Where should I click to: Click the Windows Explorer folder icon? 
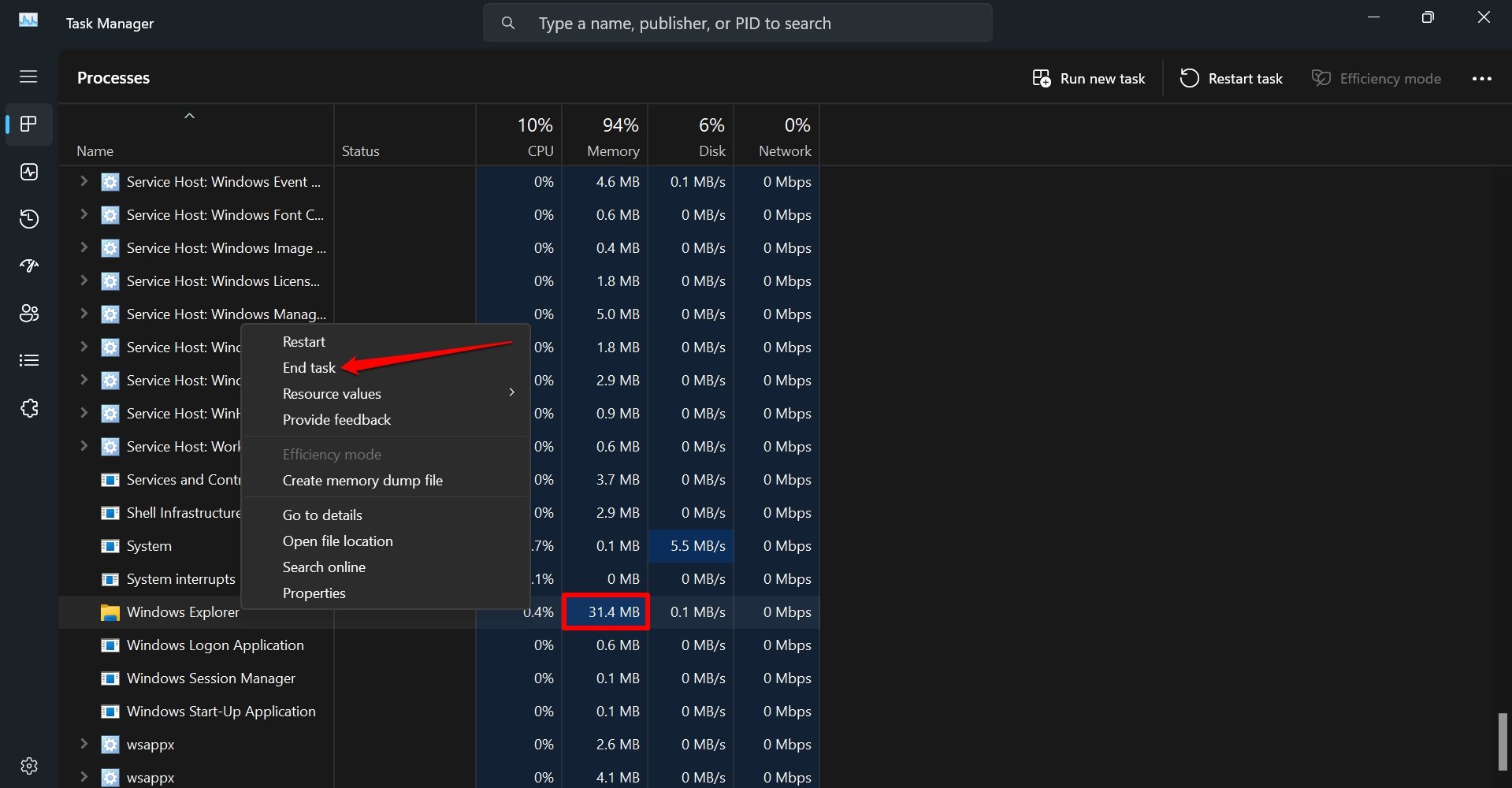click(110, 612)
